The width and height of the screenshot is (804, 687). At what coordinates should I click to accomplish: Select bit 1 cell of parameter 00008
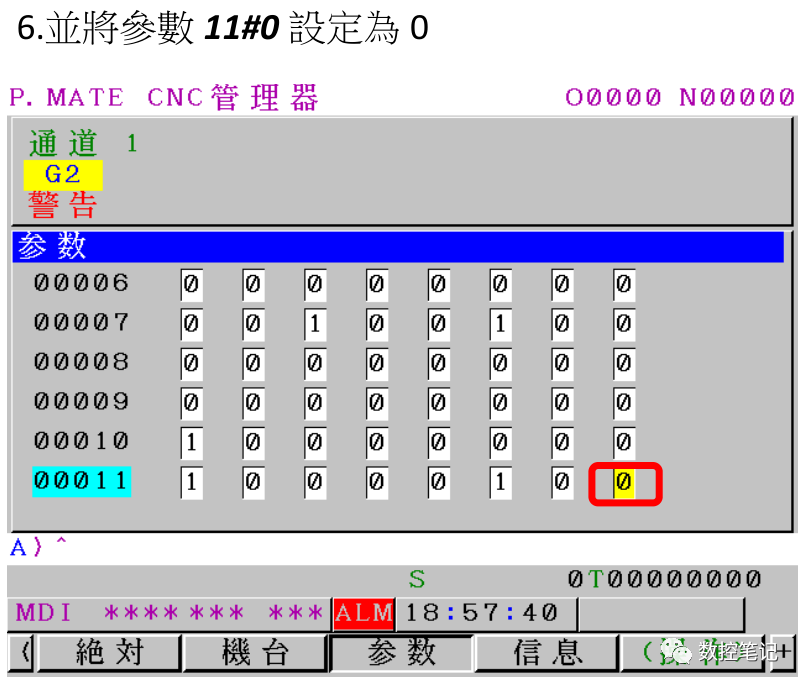(562, 364)
